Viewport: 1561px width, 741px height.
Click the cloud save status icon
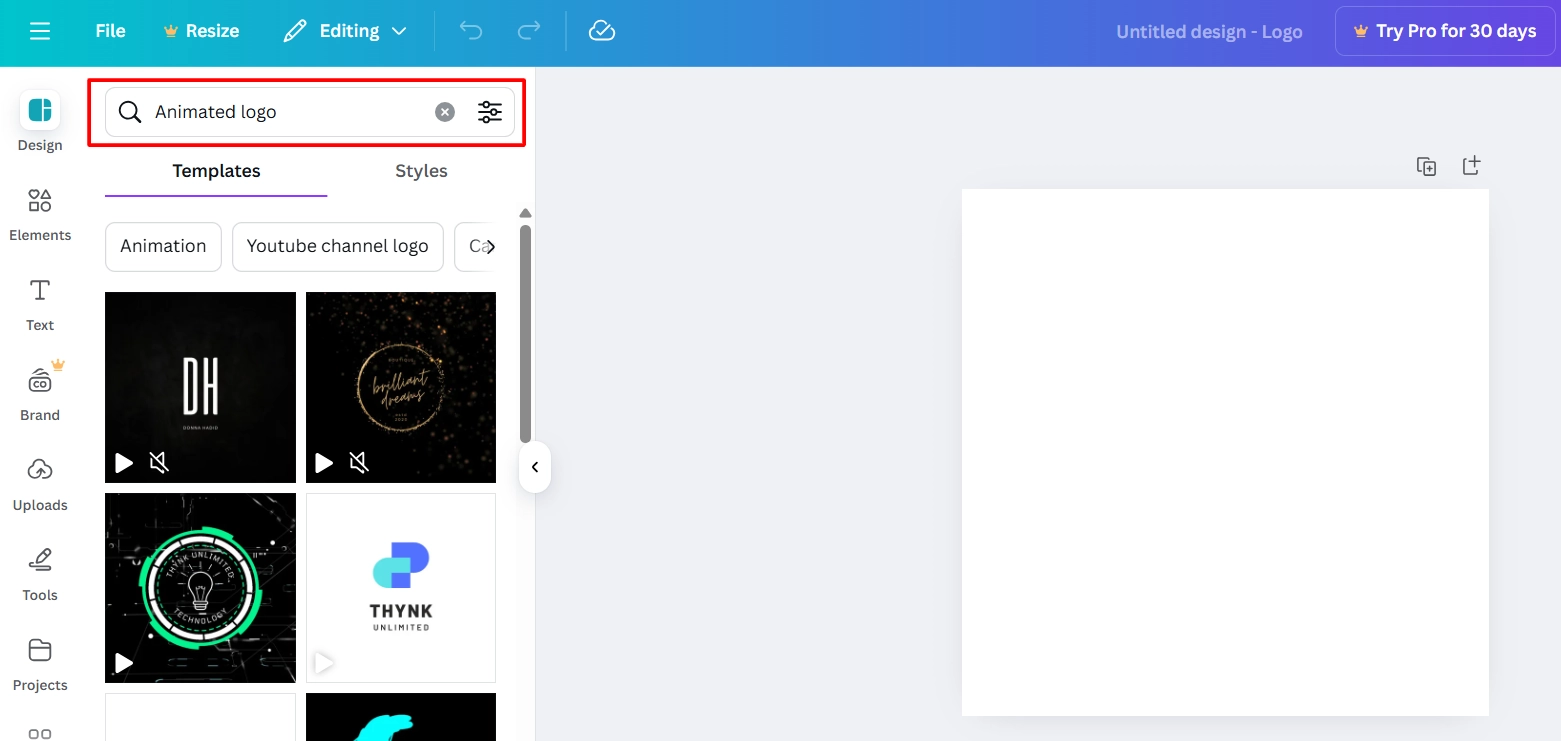602,30
